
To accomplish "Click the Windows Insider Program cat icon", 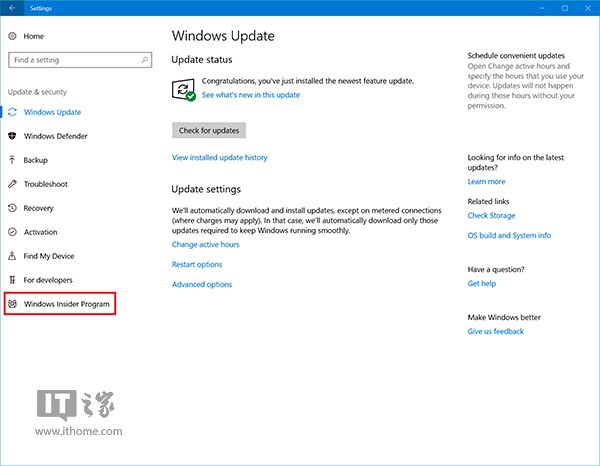I will [x=12, y=304].
